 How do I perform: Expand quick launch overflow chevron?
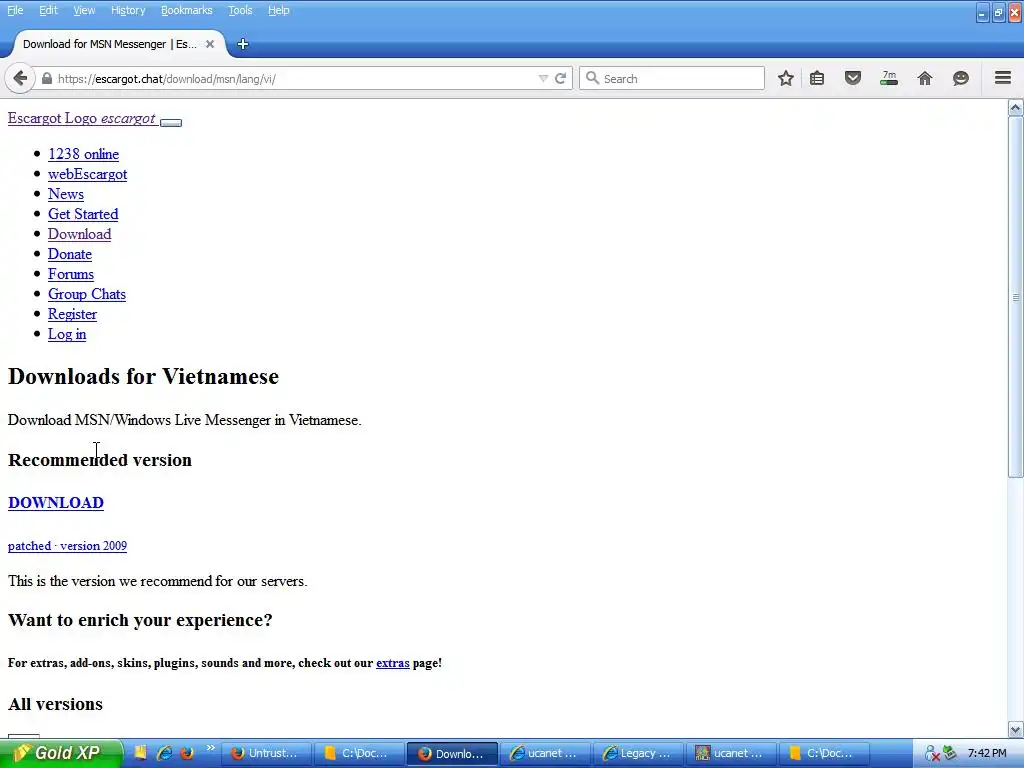[210, 748]
